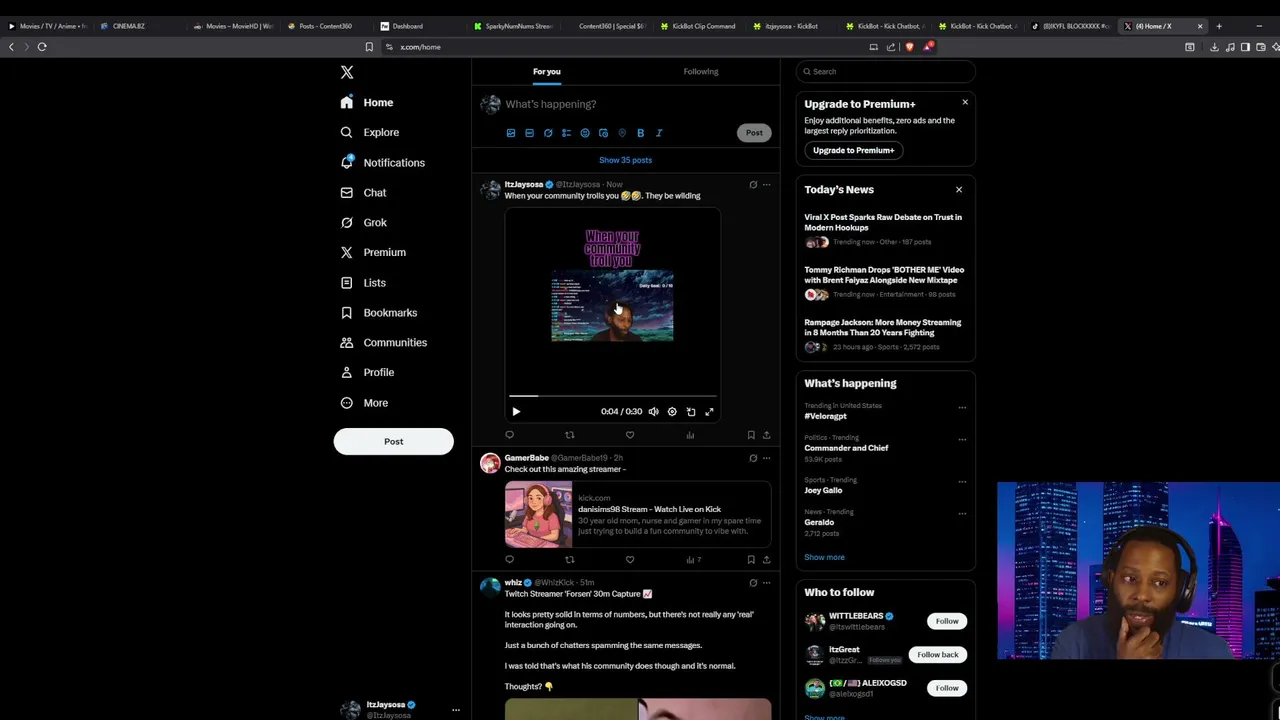Switch to the Following tab
This screenshot has height=720, width=1280.
tap(701, 71)
